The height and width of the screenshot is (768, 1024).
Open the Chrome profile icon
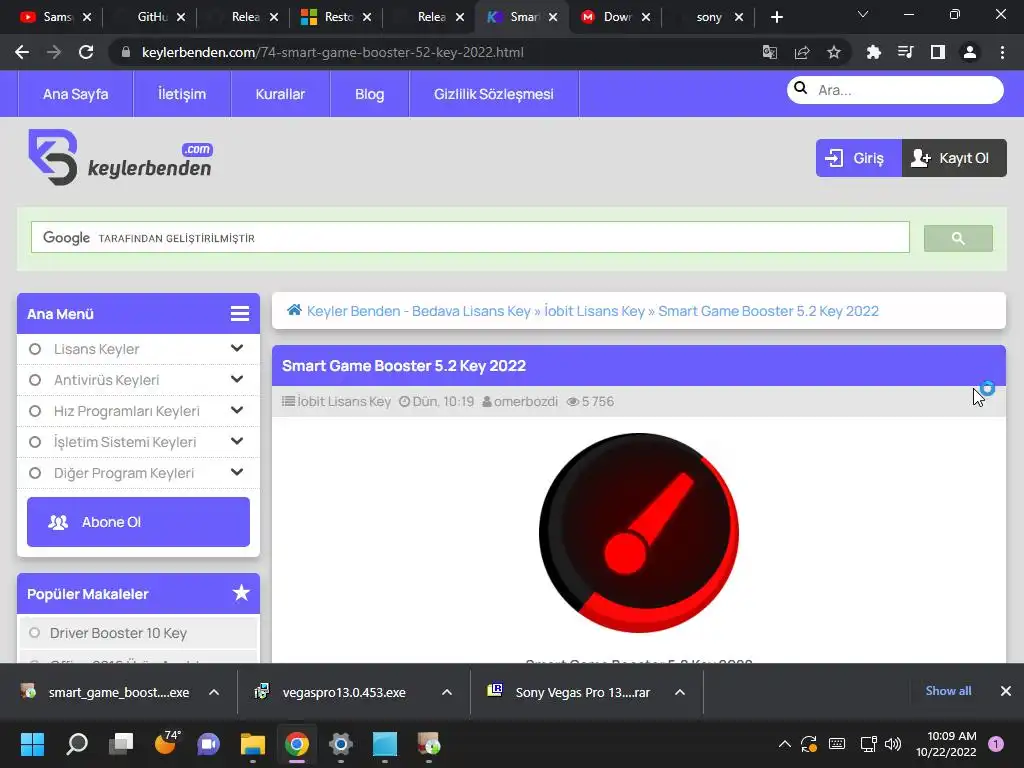tap(970, 52)
